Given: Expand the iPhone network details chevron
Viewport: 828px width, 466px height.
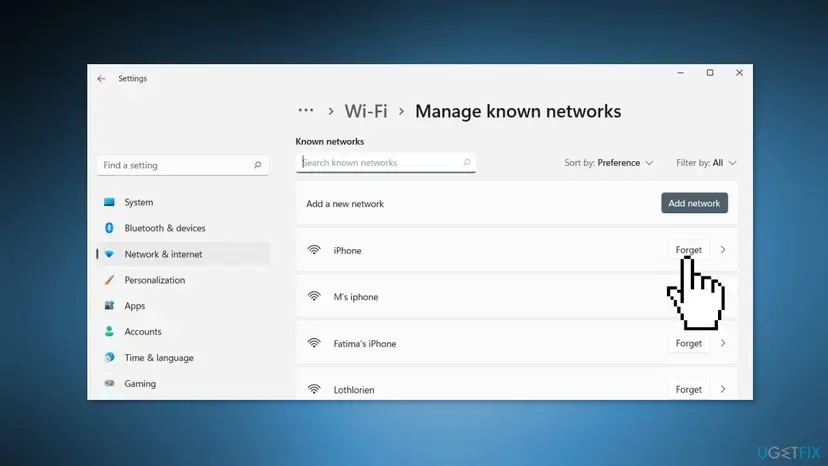Looking at the screenshot, I should click(723, 250).
